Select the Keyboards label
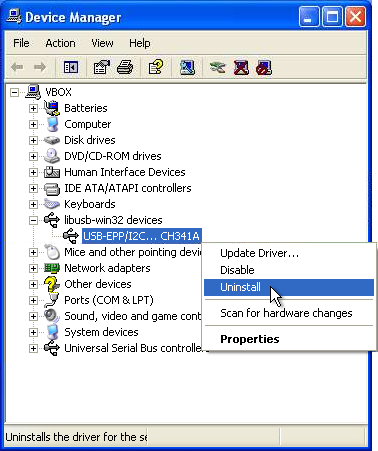Screen dimensions: 378x451 90,204
